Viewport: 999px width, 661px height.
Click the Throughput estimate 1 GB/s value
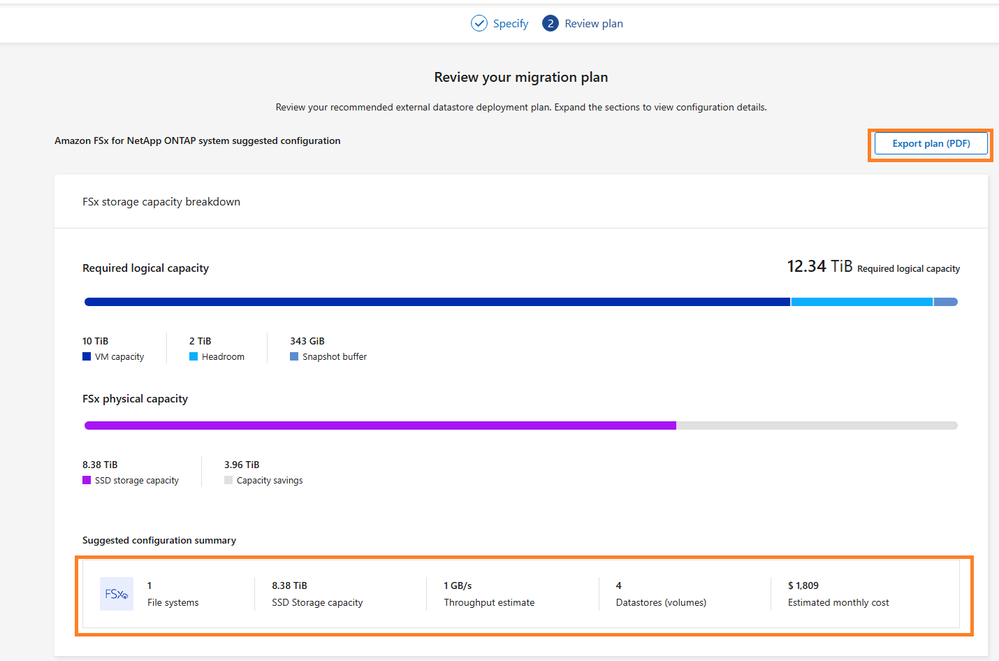pyautogui.click(x=460, y=585)
